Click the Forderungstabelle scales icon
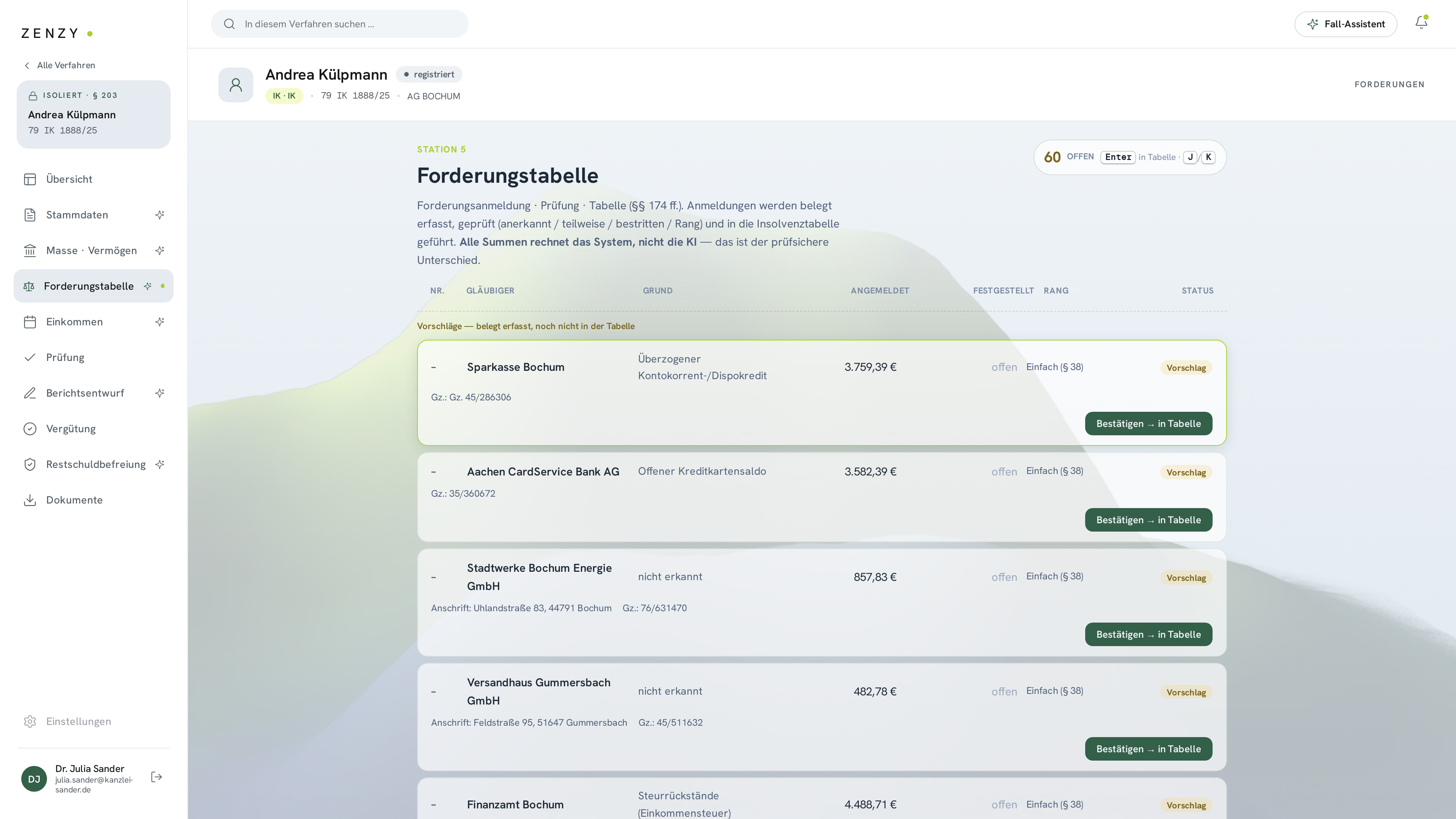The height and width of the screenshot is (819, 1456). coord(29,286)
